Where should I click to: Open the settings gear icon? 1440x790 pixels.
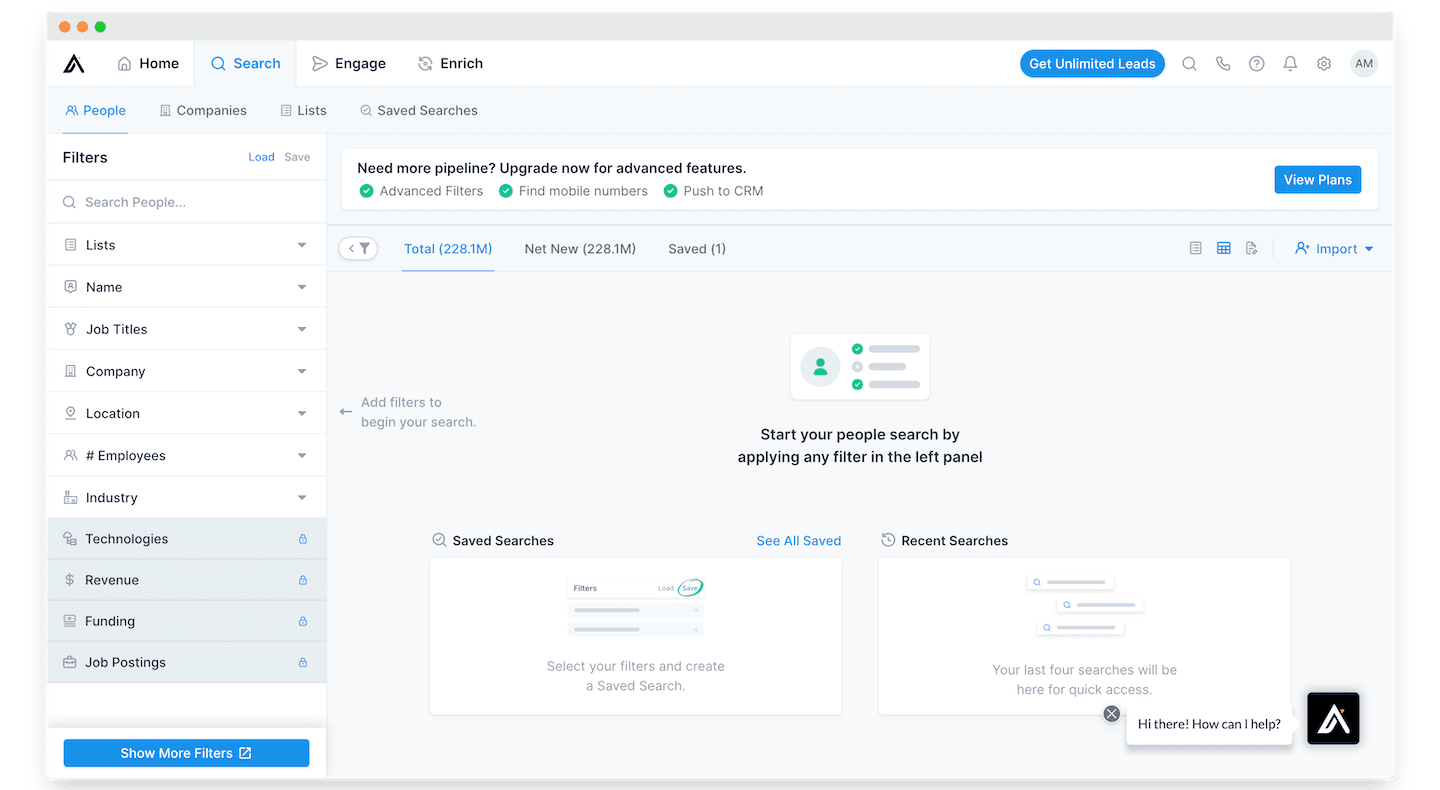tap(1324, 63)
